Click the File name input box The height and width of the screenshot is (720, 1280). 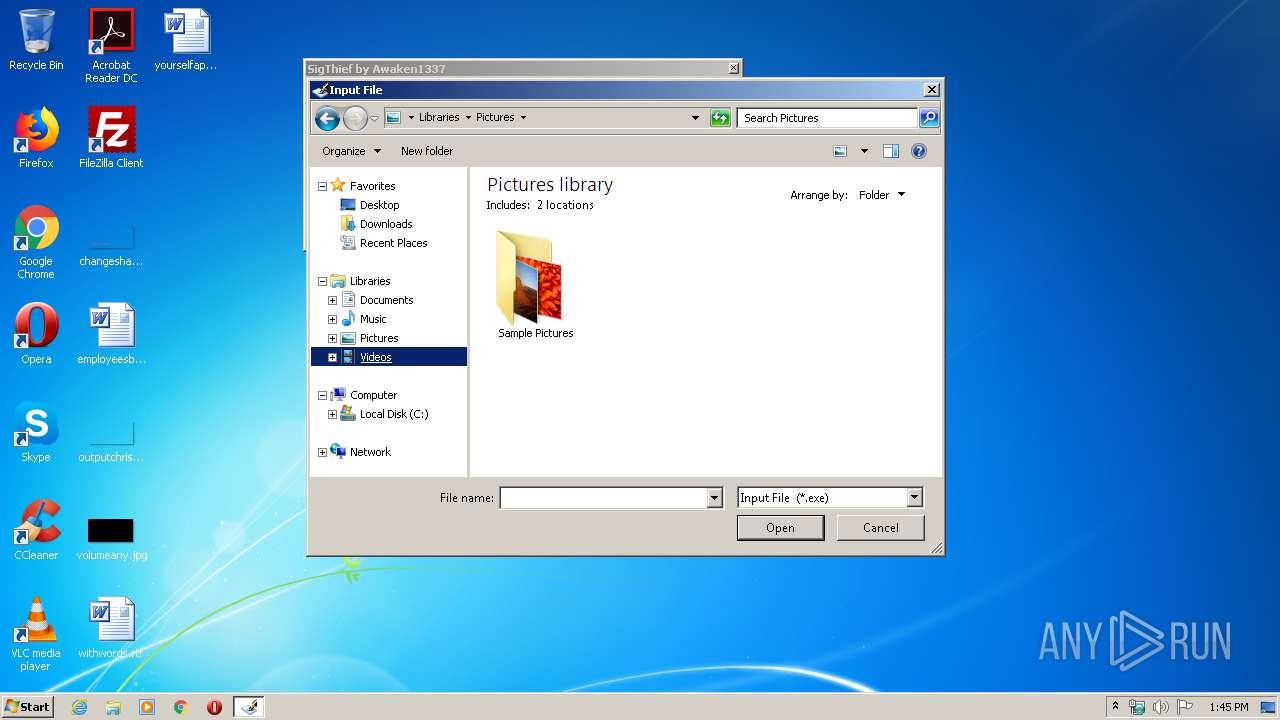click(x=603, y=498)
